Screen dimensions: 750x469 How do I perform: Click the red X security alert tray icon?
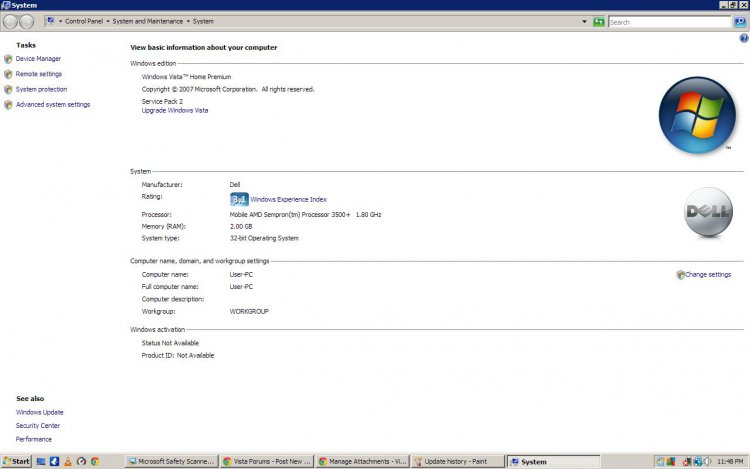686,461
